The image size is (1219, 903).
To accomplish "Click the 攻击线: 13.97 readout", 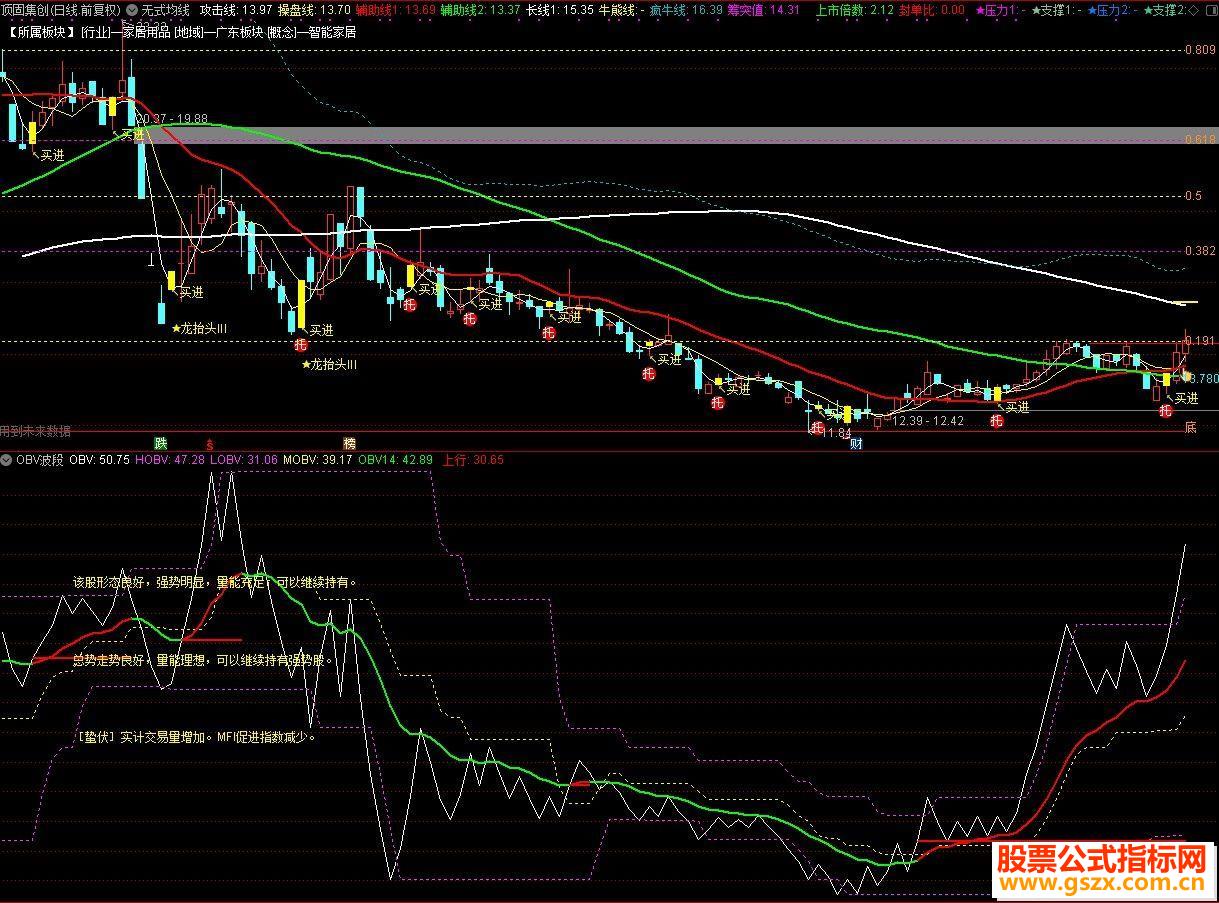I will [x=235, y=10].
